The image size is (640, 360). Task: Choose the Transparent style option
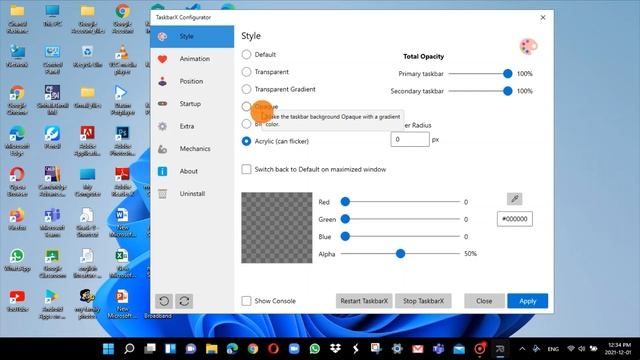point(246,72)
